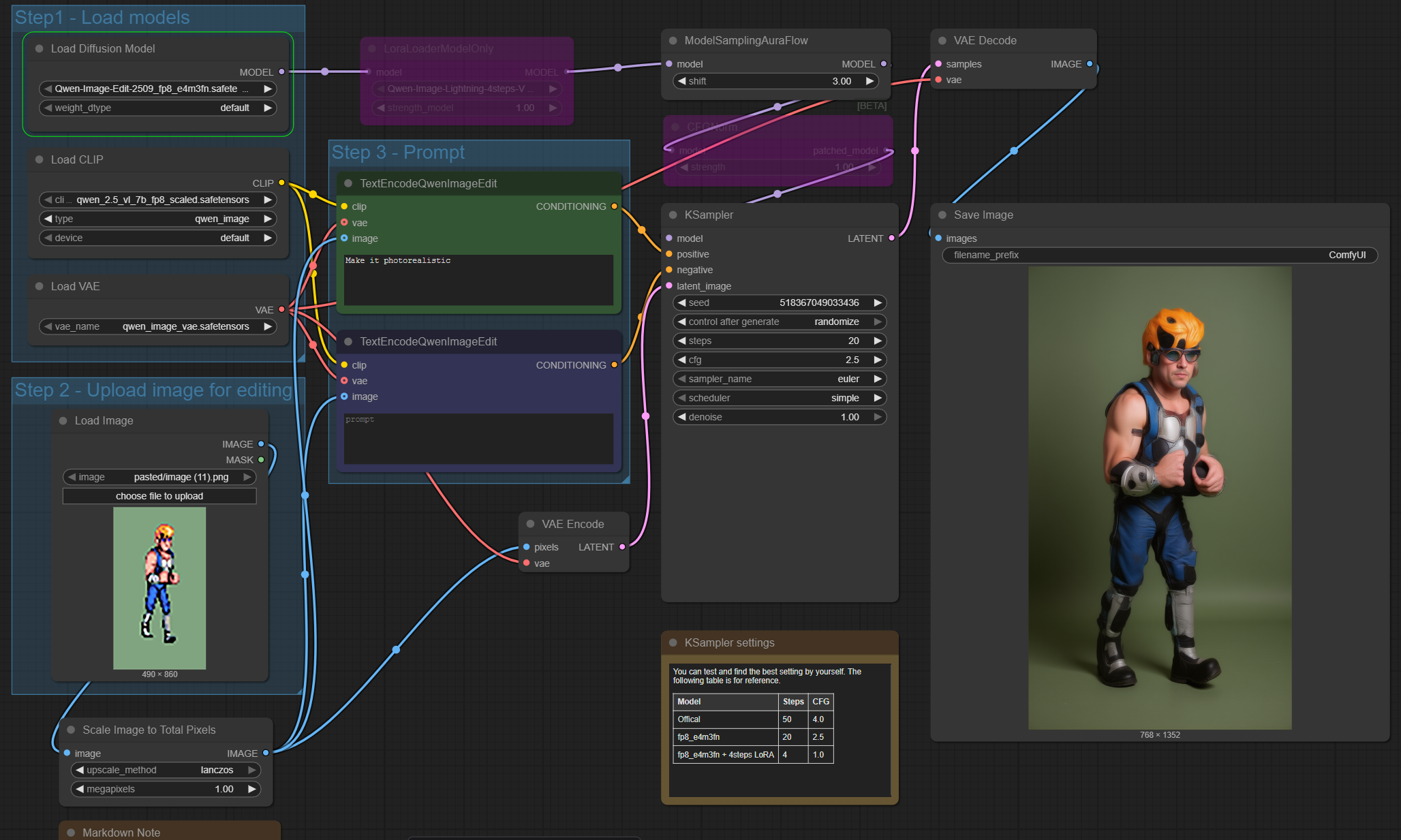Collapse the VAE Encode node dot

pos(530,524)
